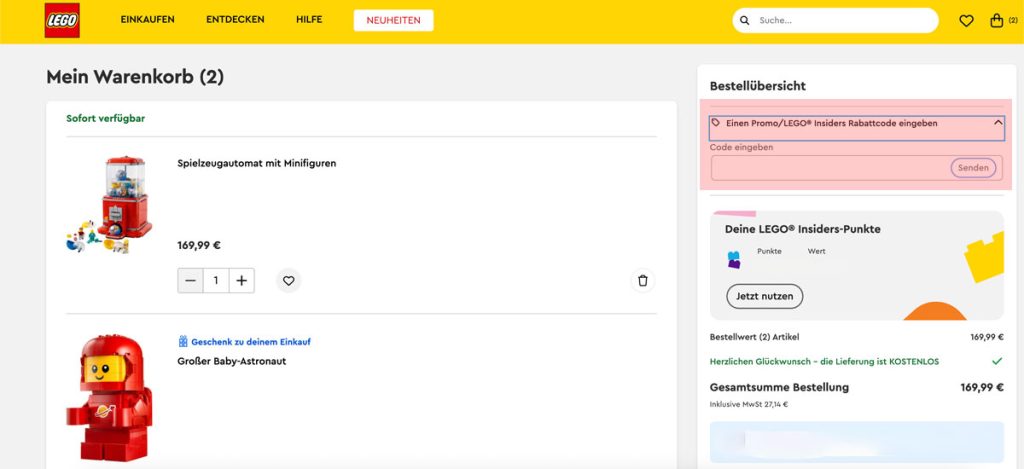Open the shopping bag cart icon
Screen dimensions: 1024x469
[x=996, y=21]
